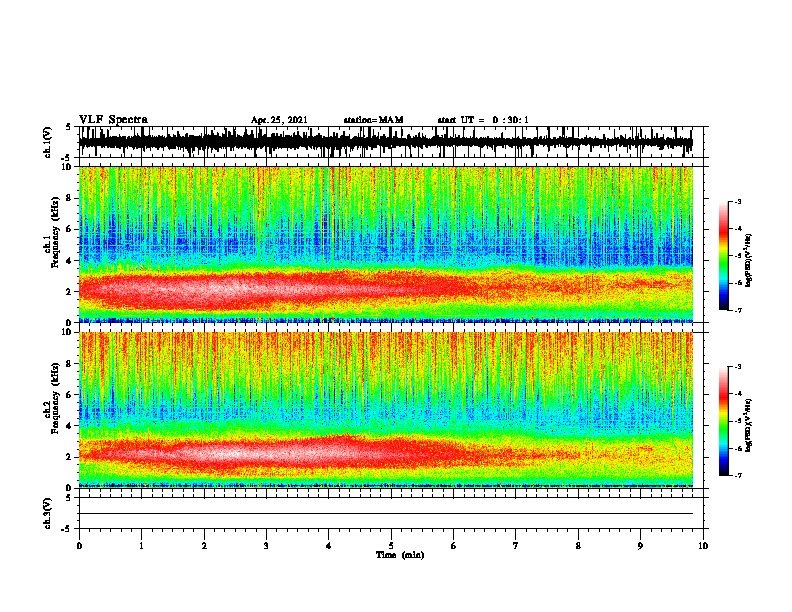Click tick label "9" on the Time axis
Screen dimensions: 792x612
pyautogui.click(x=640, y=546)
